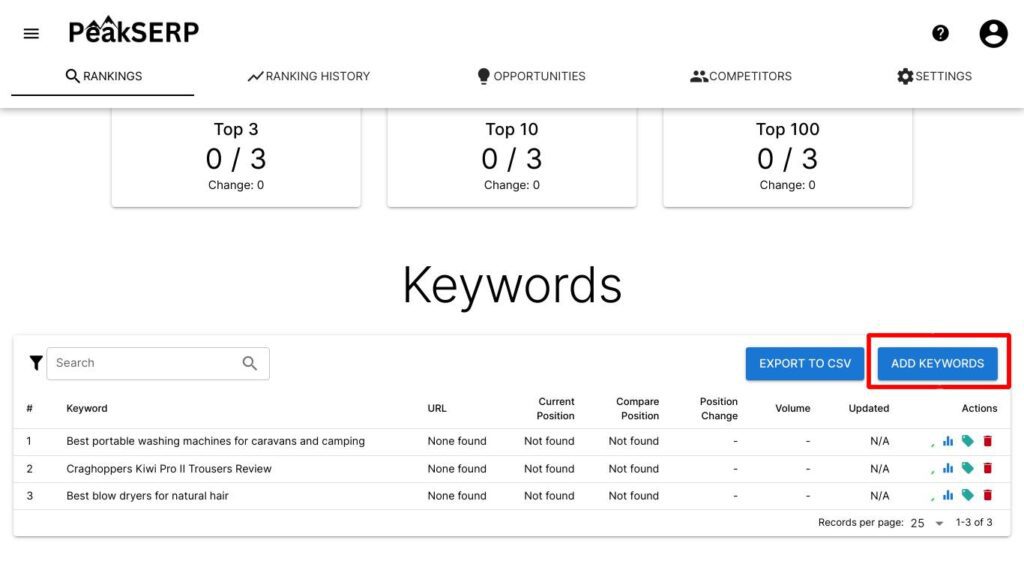
Task: Open the hamburger navigation menu
Action: (31, 33)
